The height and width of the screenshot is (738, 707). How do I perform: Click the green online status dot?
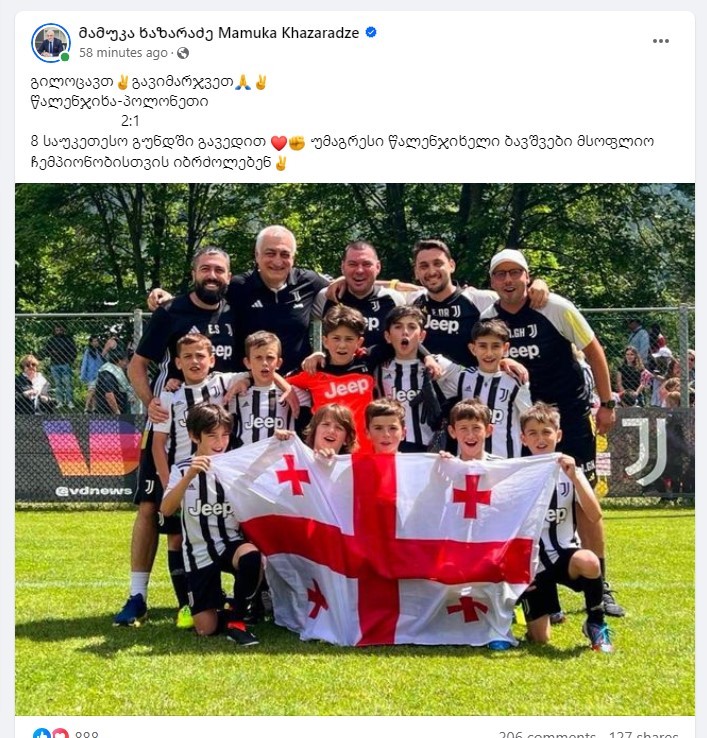click(65, 57)
